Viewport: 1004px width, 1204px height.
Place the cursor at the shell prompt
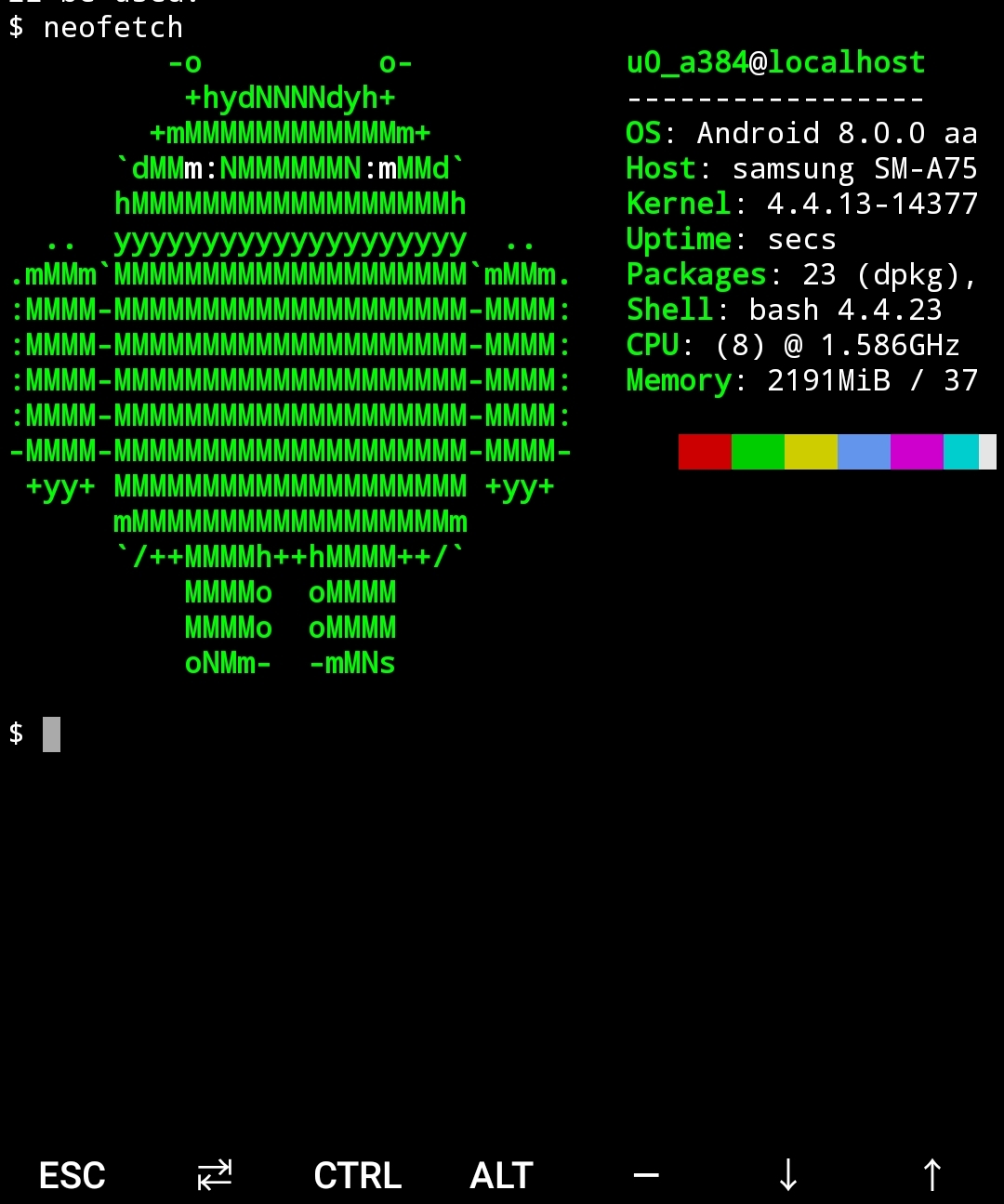coord(51,734)
